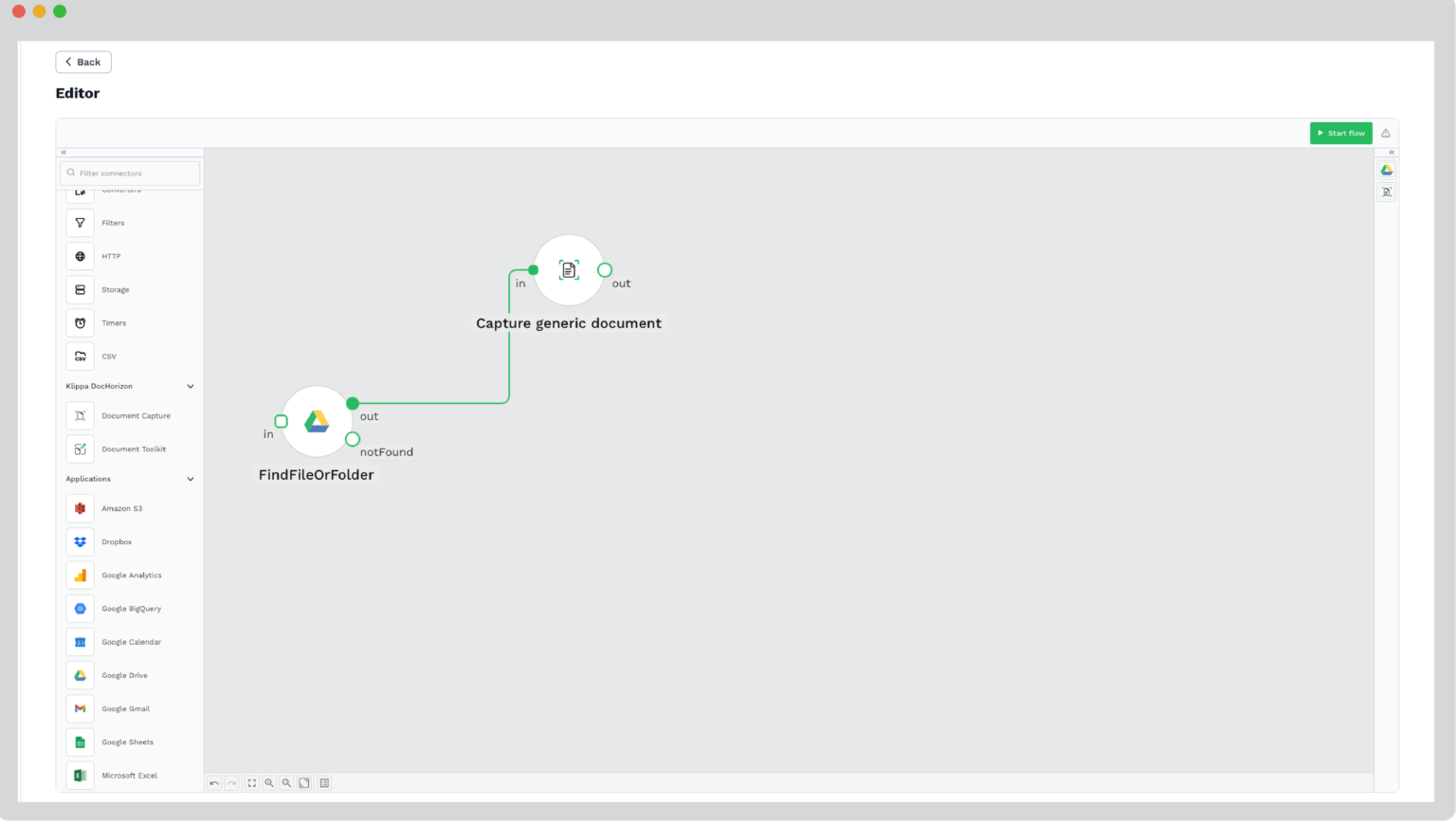Collapse the Klippa DocHorizon section
The width and height of the screenshot is (1456, 824).
[190, 386]
